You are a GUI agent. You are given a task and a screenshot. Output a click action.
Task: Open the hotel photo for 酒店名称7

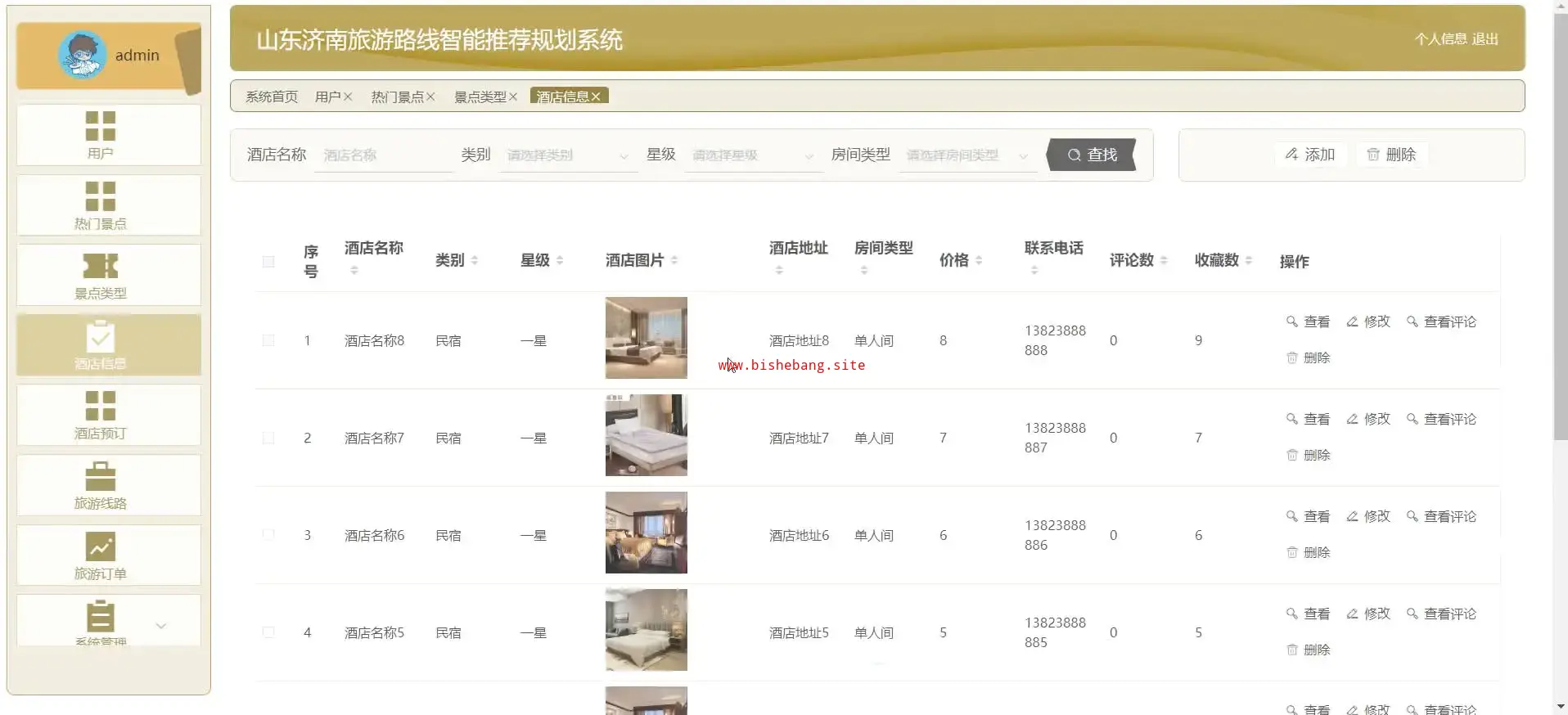coord(647,435)
